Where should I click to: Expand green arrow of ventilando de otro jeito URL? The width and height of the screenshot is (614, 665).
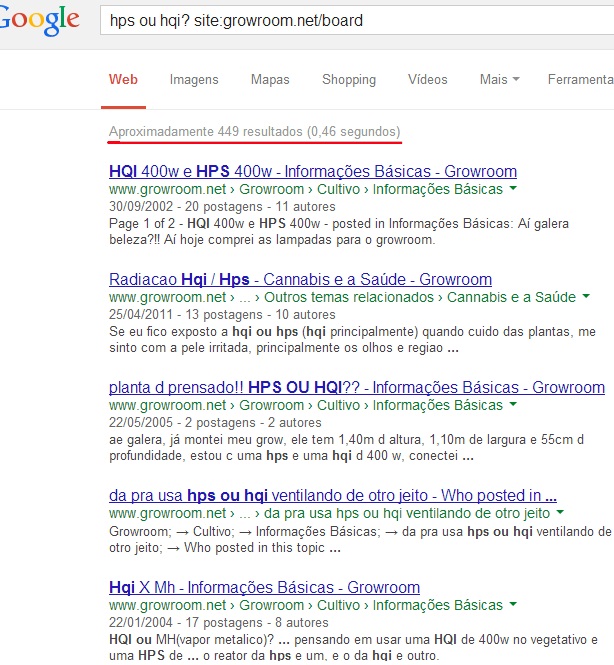click(x=560, y=512)
